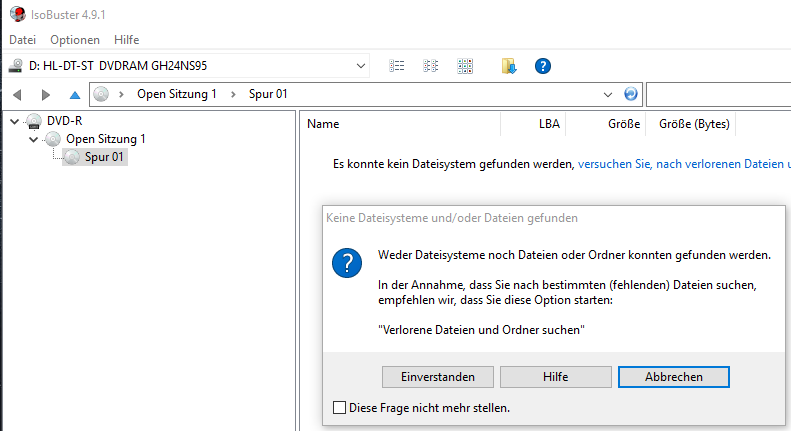Screen dimensions: 791x431
Task: Click the chevron before Open Sitzung 1 in breadcrumb
Action: pyautogui.click(x=121, y=94)
